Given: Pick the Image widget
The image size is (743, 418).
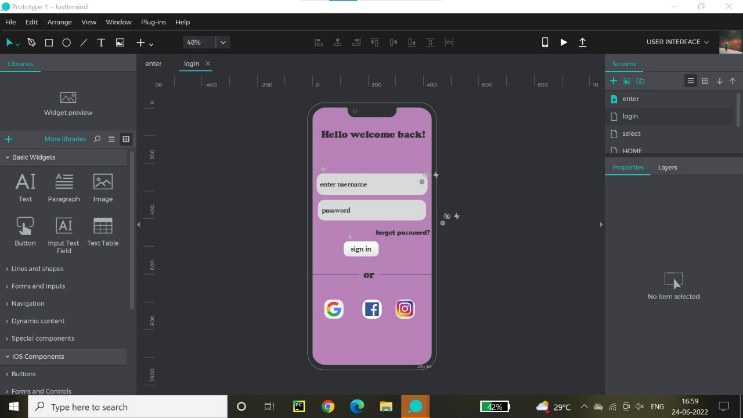Looking at the screenshot, I should pyautogui.click(x=103, y=188).
